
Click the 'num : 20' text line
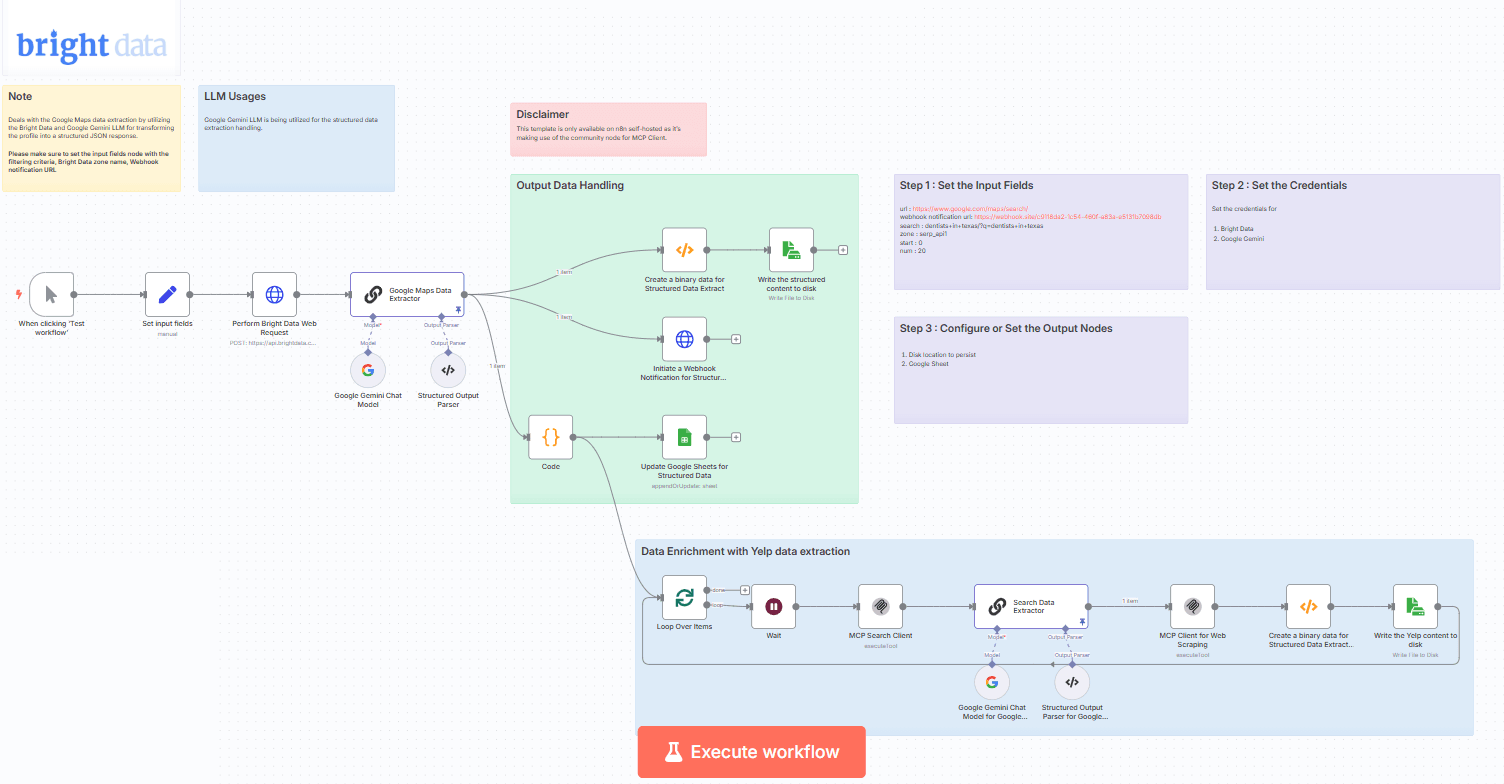915,250
